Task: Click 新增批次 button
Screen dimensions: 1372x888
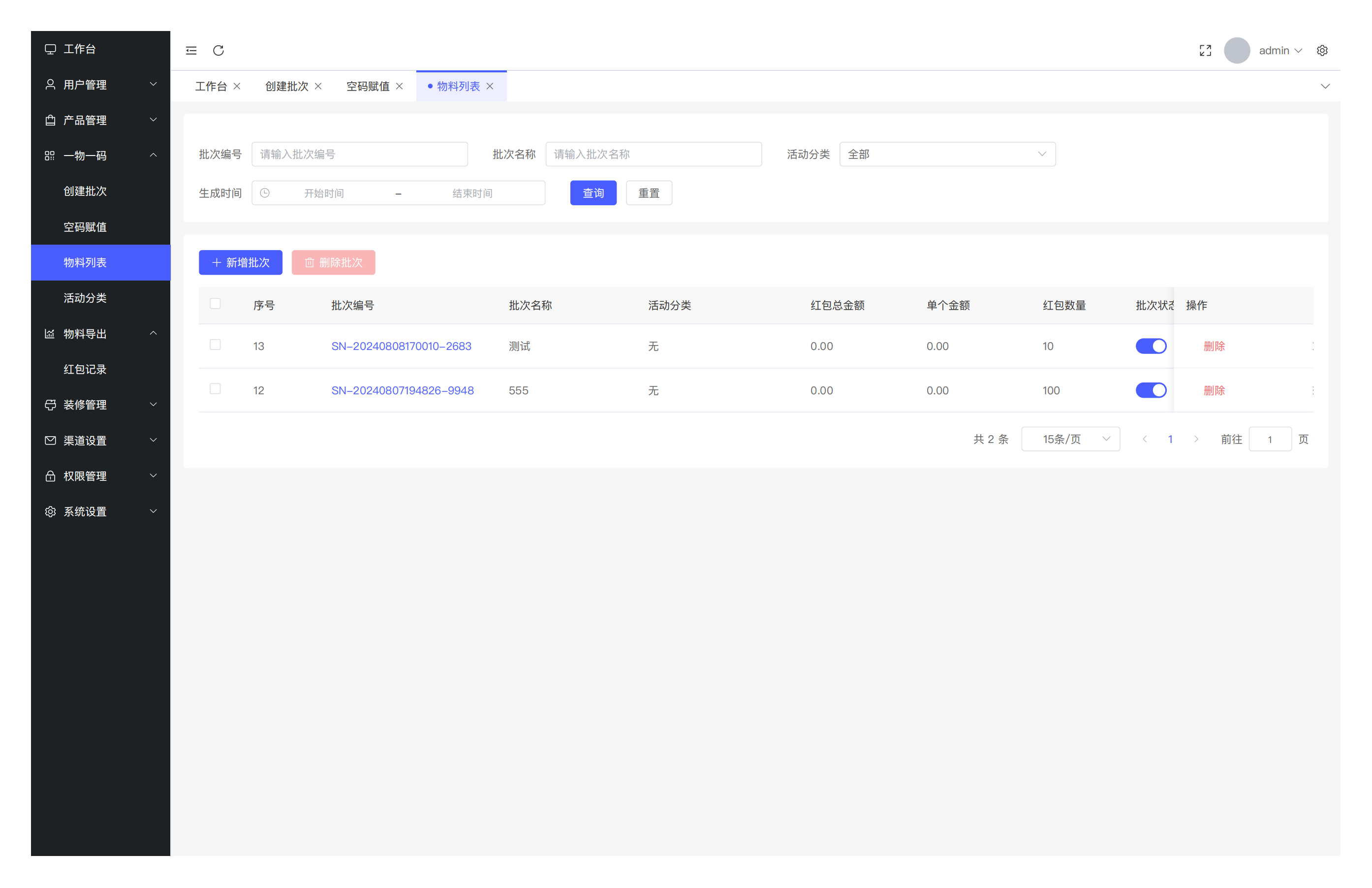Action: coord(240,263)
